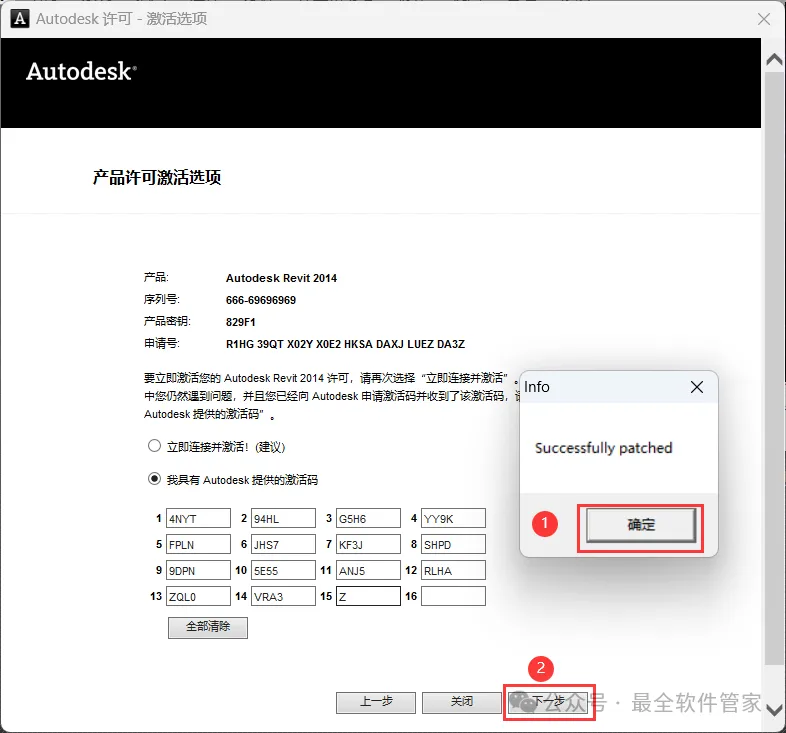Click the Autodesk logo in banner
This screenshot has width=786, height=733.
tap(81, 71)
